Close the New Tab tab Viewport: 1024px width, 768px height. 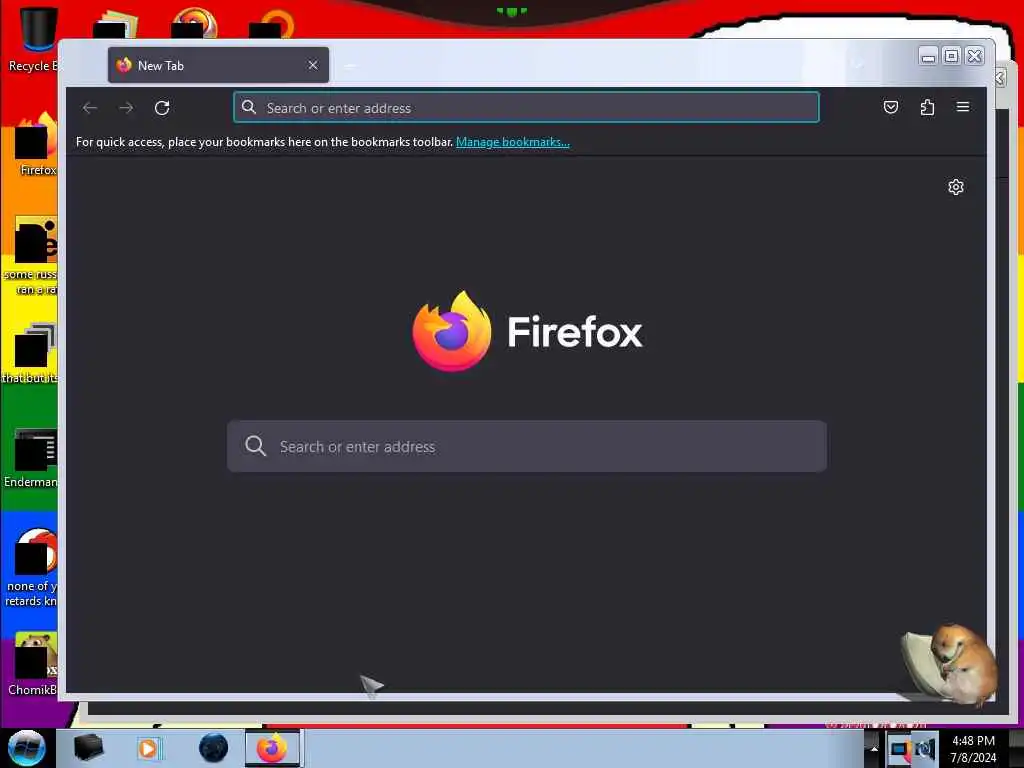[x=313, y=65]
